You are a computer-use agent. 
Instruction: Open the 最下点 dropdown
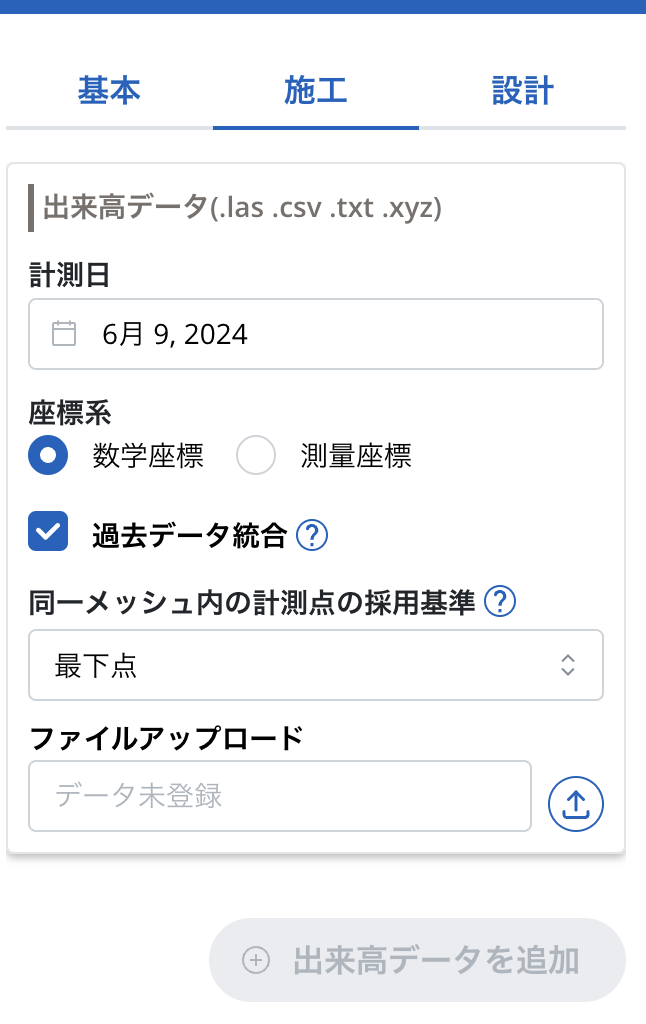pyautogui.click(x=315, y=665)
